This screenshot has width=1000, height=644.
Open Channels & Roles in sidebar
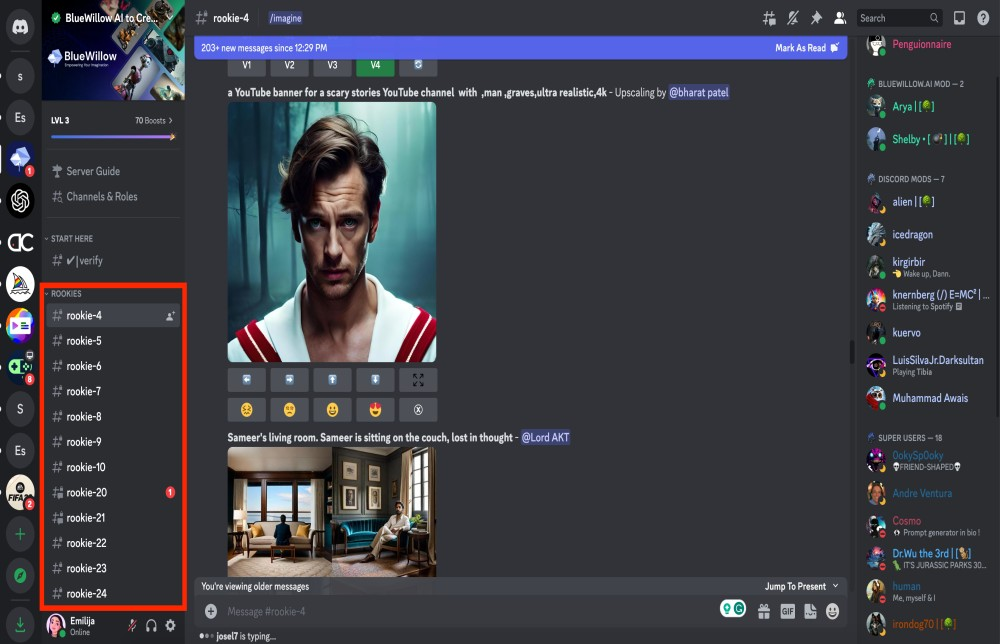pyautogui.click(x=101, y=197)
